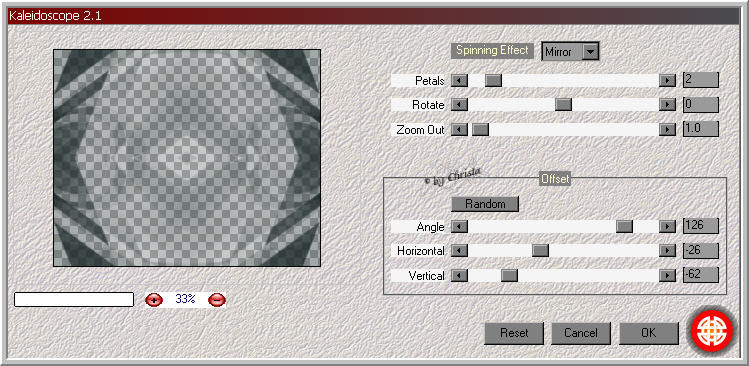Decrease Horizontal offset with left arrow

click(460, 250)
